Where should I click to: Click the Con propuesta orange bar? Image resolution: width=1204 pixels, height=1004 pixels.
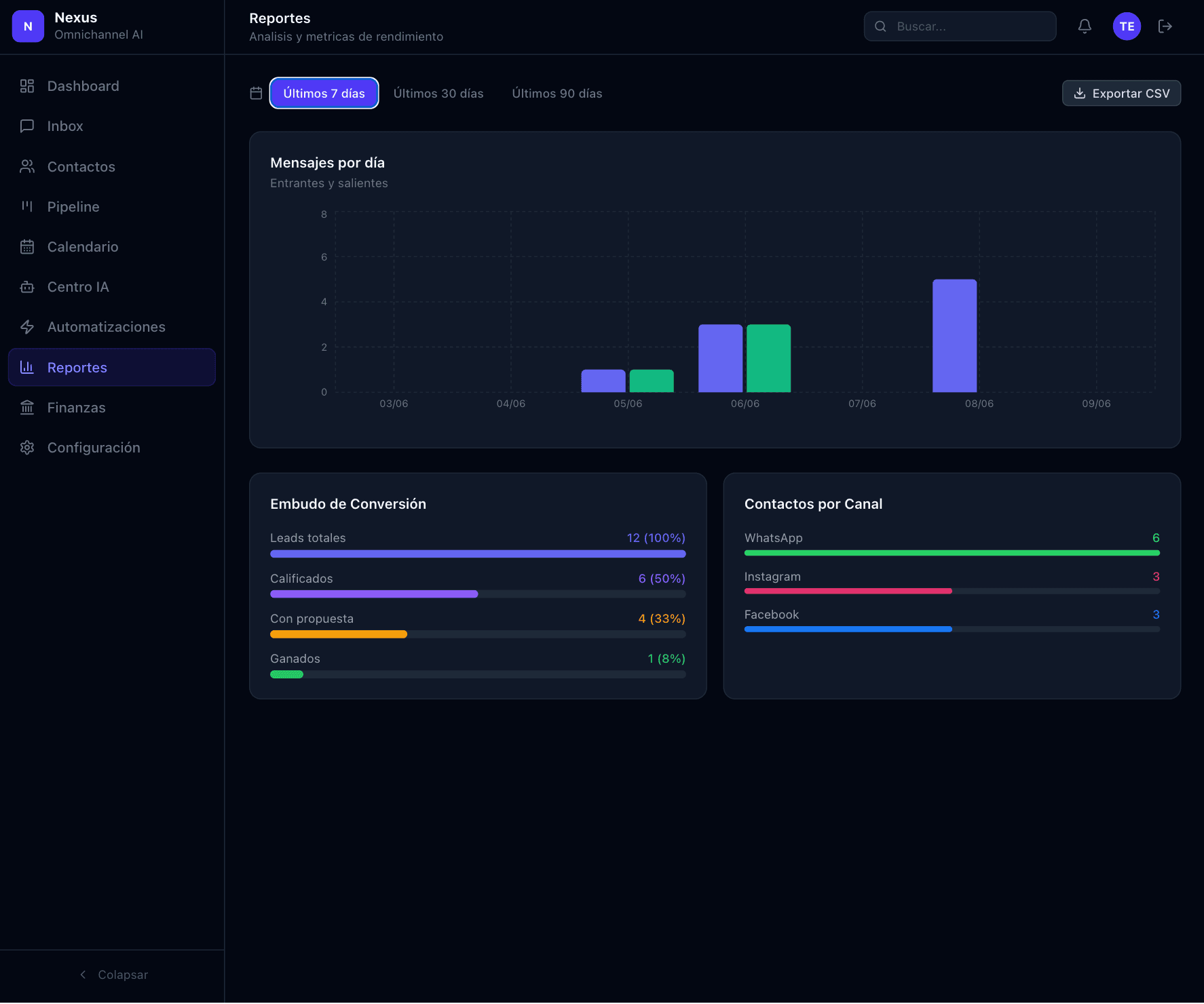339,634
